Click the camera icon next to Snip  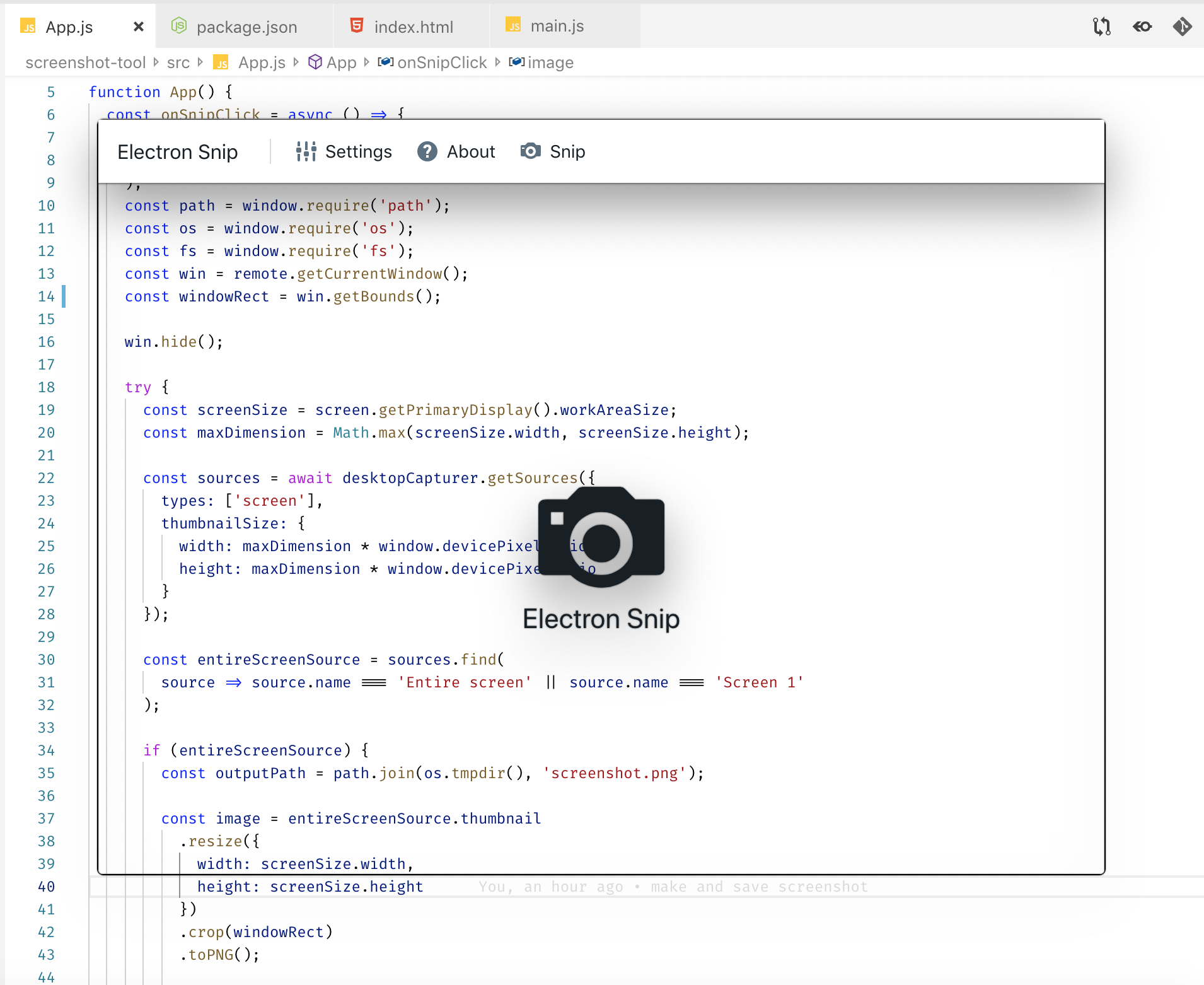click(x=530, y=151)
